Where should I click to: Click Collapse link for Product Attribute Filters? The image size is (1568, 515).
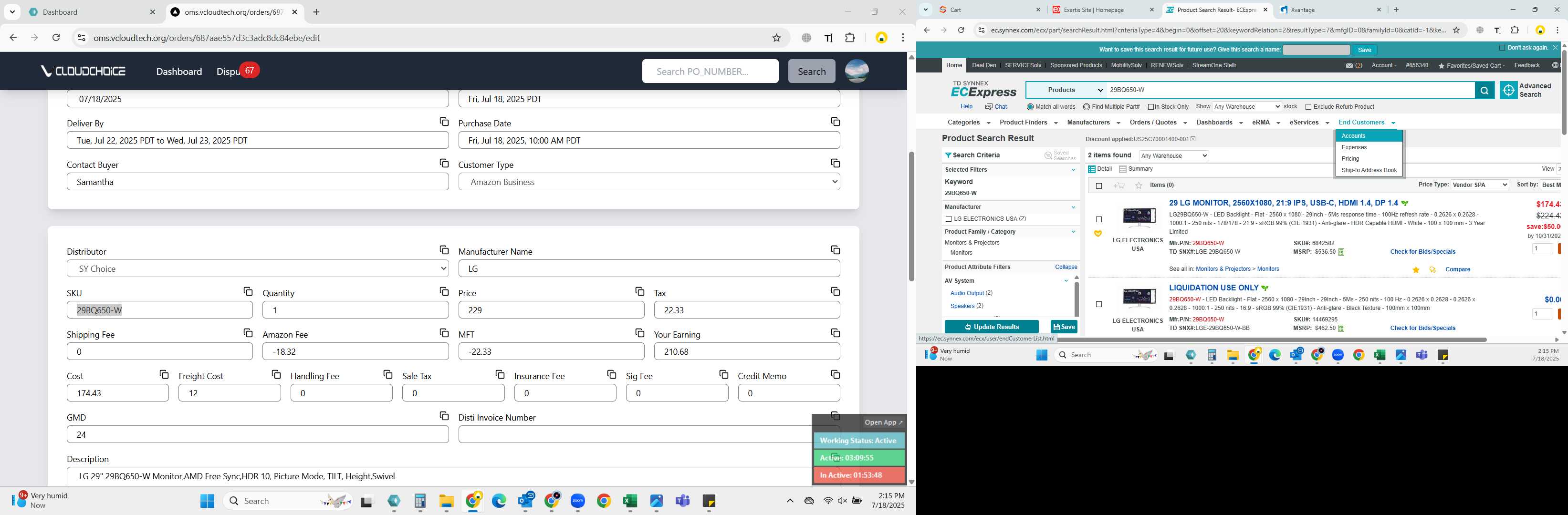[x=1066, y=267]
